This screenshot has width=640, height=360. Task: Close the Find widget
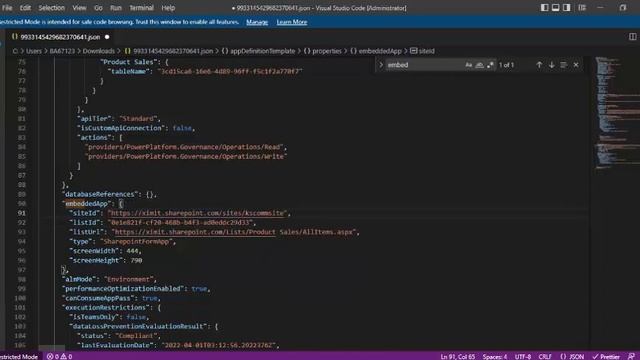[x=576, y=65]
